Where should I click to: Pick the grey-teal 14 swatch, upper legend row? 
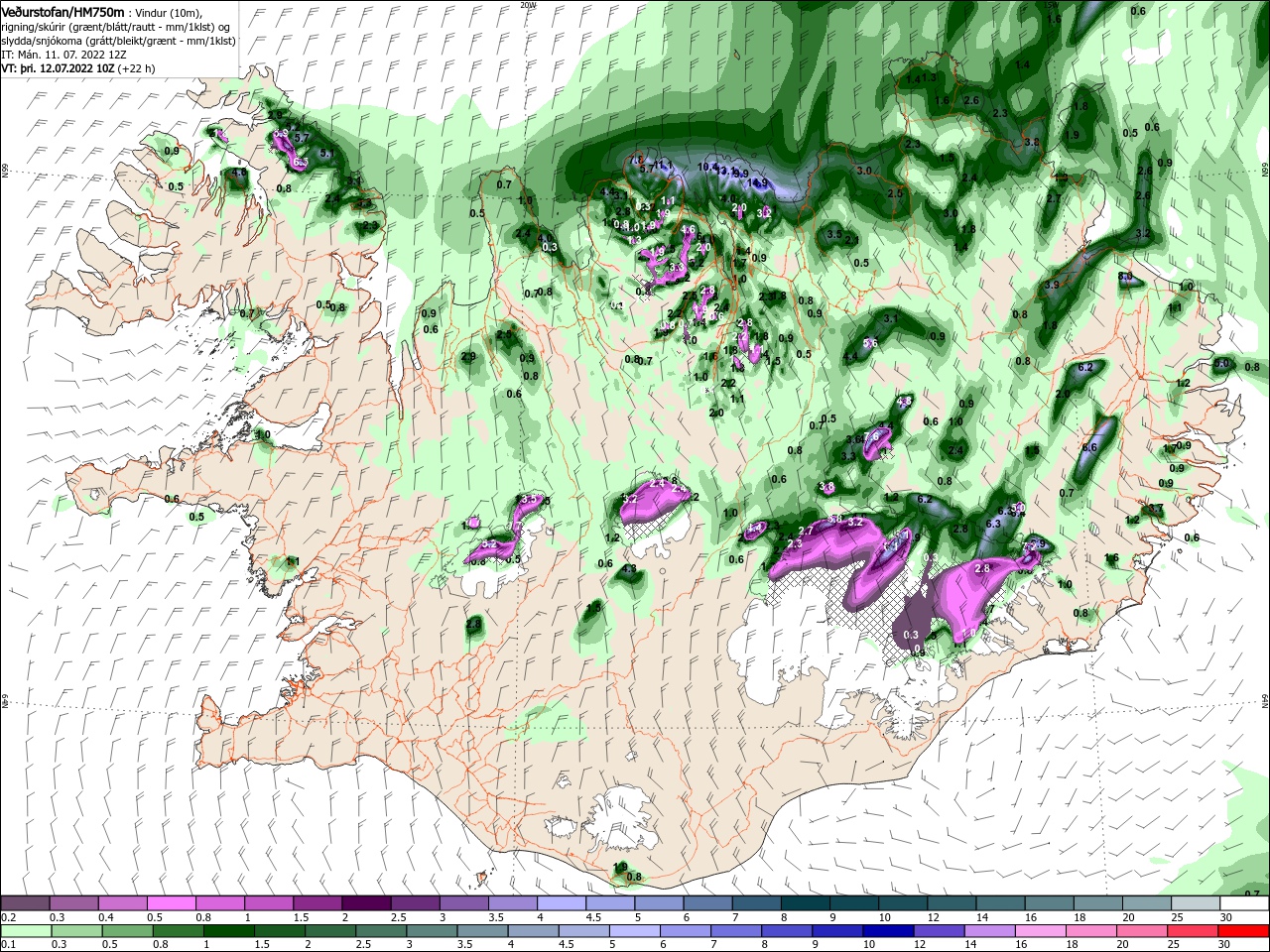pyautogui.click(x=1000, y=903)
